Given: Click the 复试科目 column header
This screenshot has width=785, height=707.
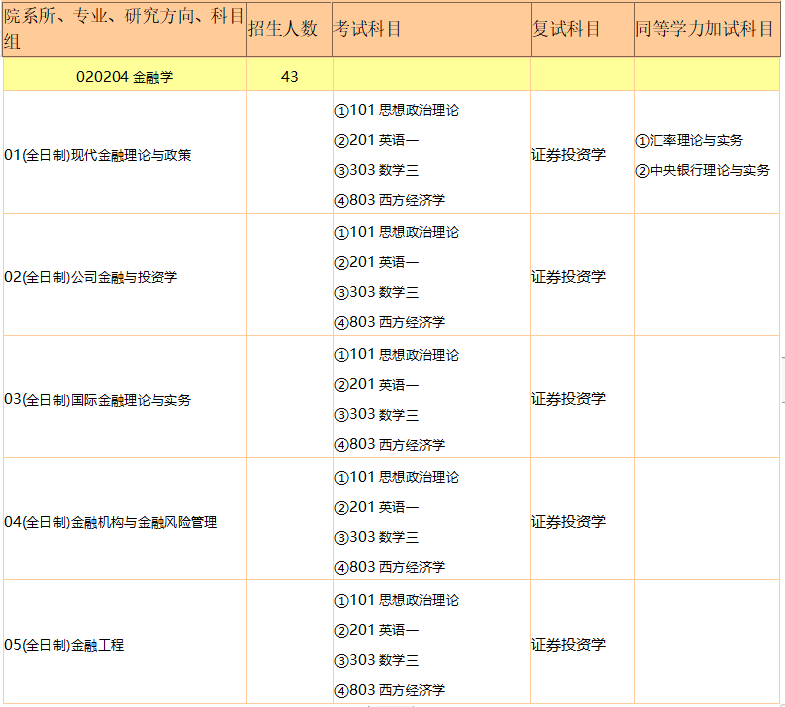Looking at the screenshot, I should [x=566, y=30].
